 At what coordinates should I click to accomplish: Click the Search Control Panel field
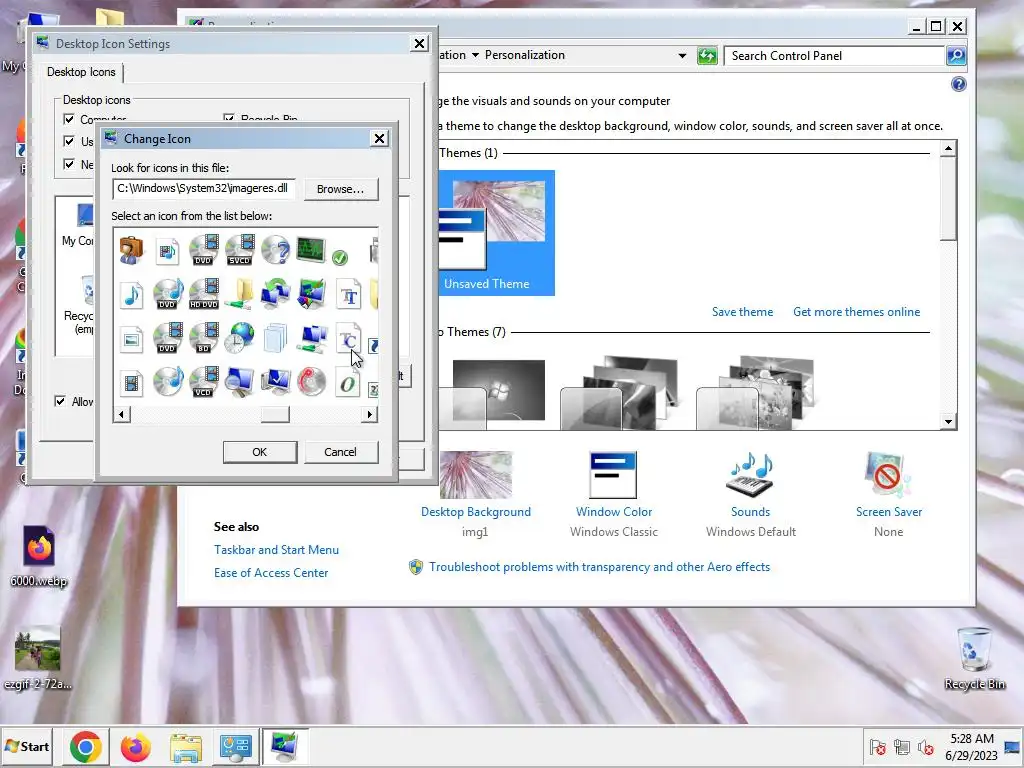(x=834, y=56)
